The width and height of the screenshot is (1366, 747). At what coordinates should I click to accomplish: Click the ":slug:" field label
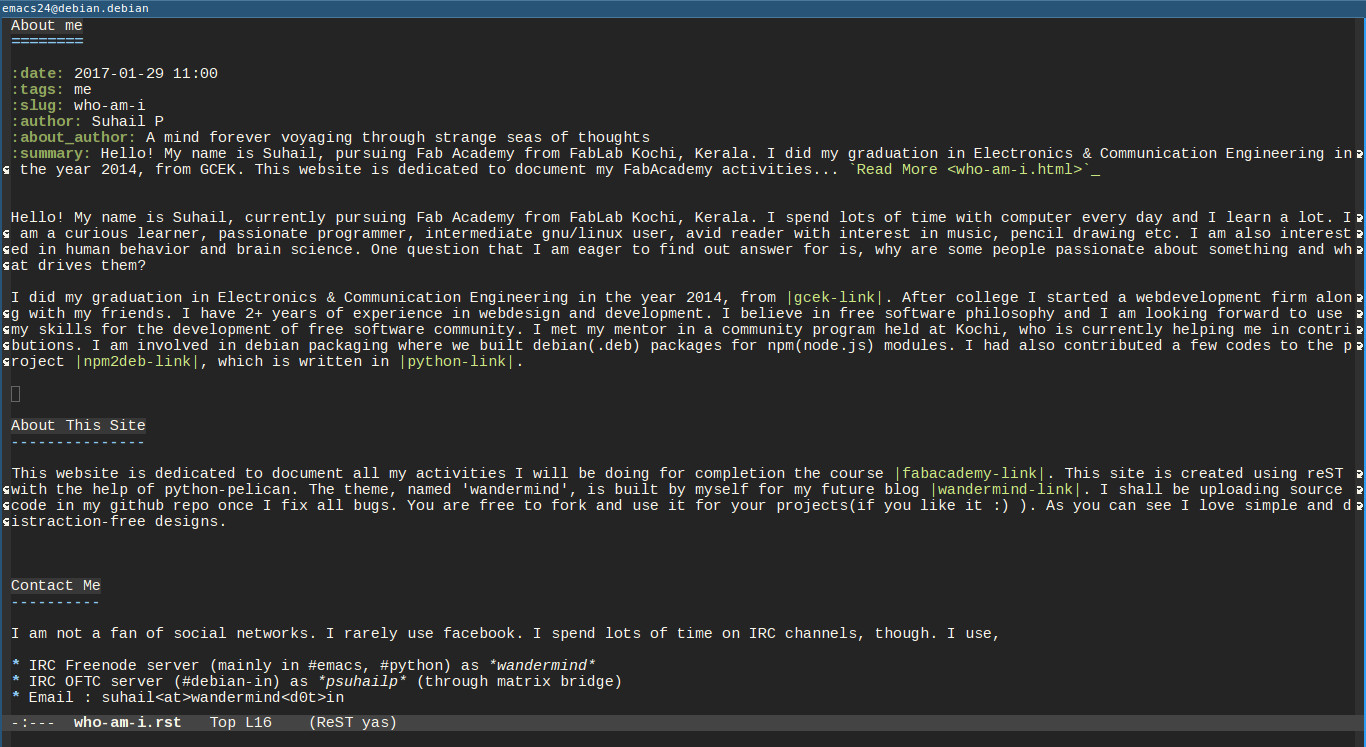[38, 106]
